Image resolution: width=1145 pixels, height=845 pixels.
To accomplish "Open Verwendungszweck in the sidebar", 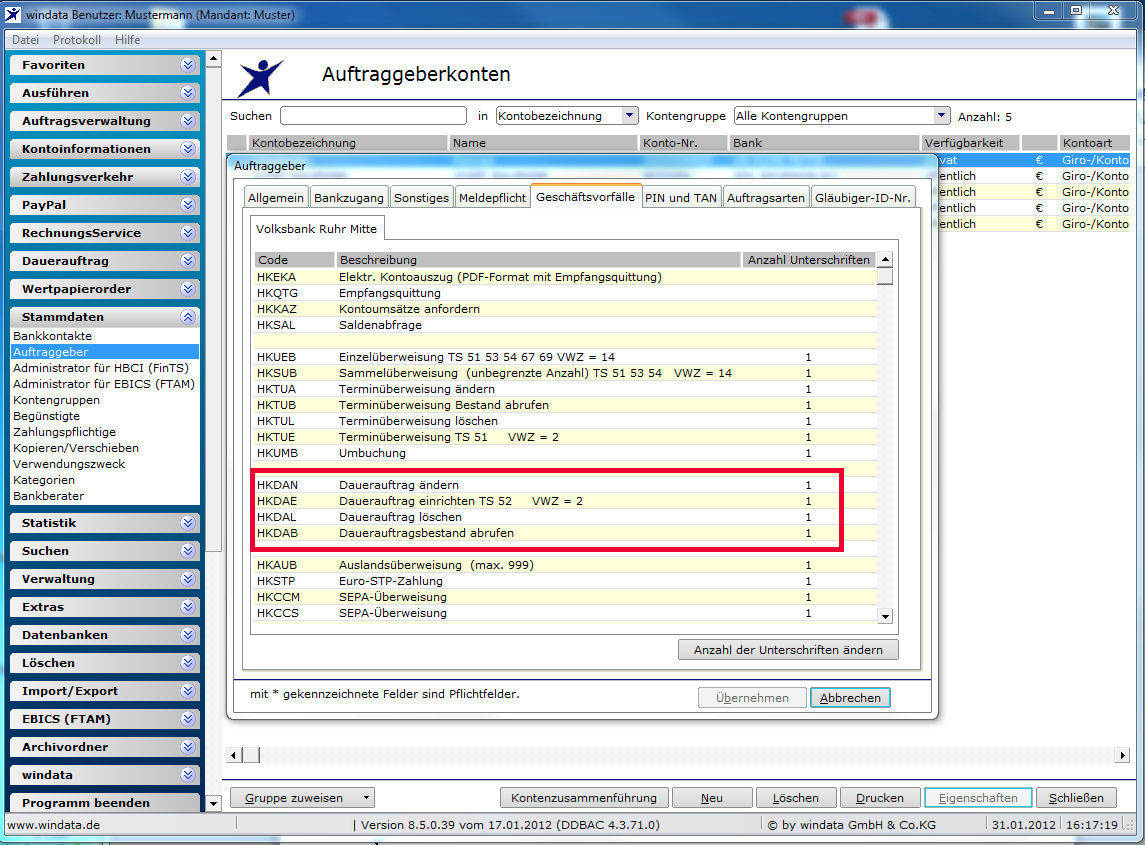I will click(x=69, y=464).
